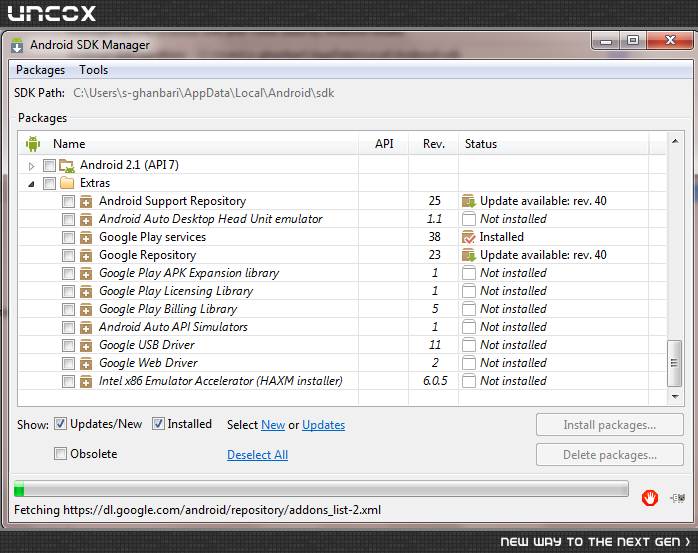This screenshot has height=553, width=698.
Task: Select the Google Play Billing Library row
Action: pyautogui.click(x=342, y=309)
